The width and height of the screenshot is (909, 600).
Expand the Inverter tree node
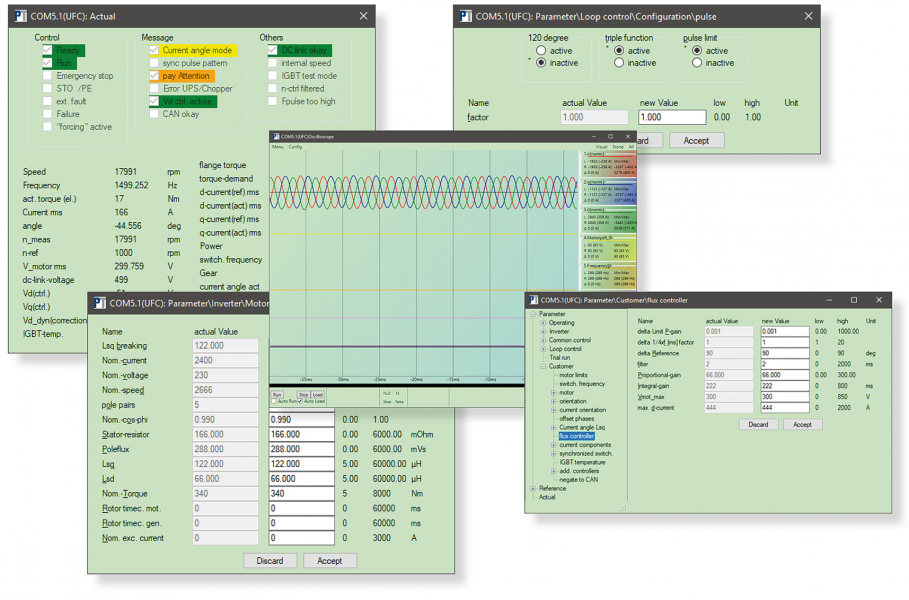point(543,332)
